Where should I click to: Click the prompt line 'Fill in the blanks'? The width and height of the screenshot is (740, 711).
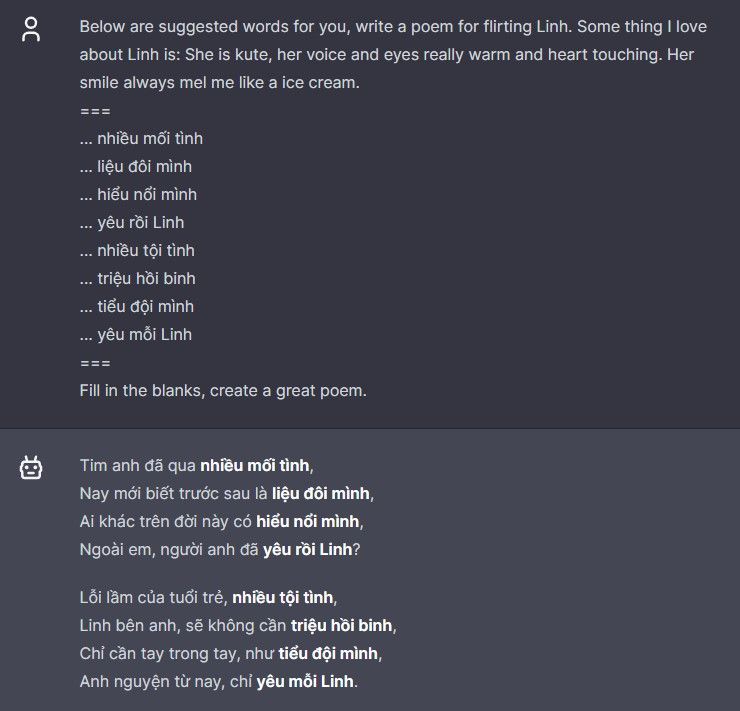223,391
